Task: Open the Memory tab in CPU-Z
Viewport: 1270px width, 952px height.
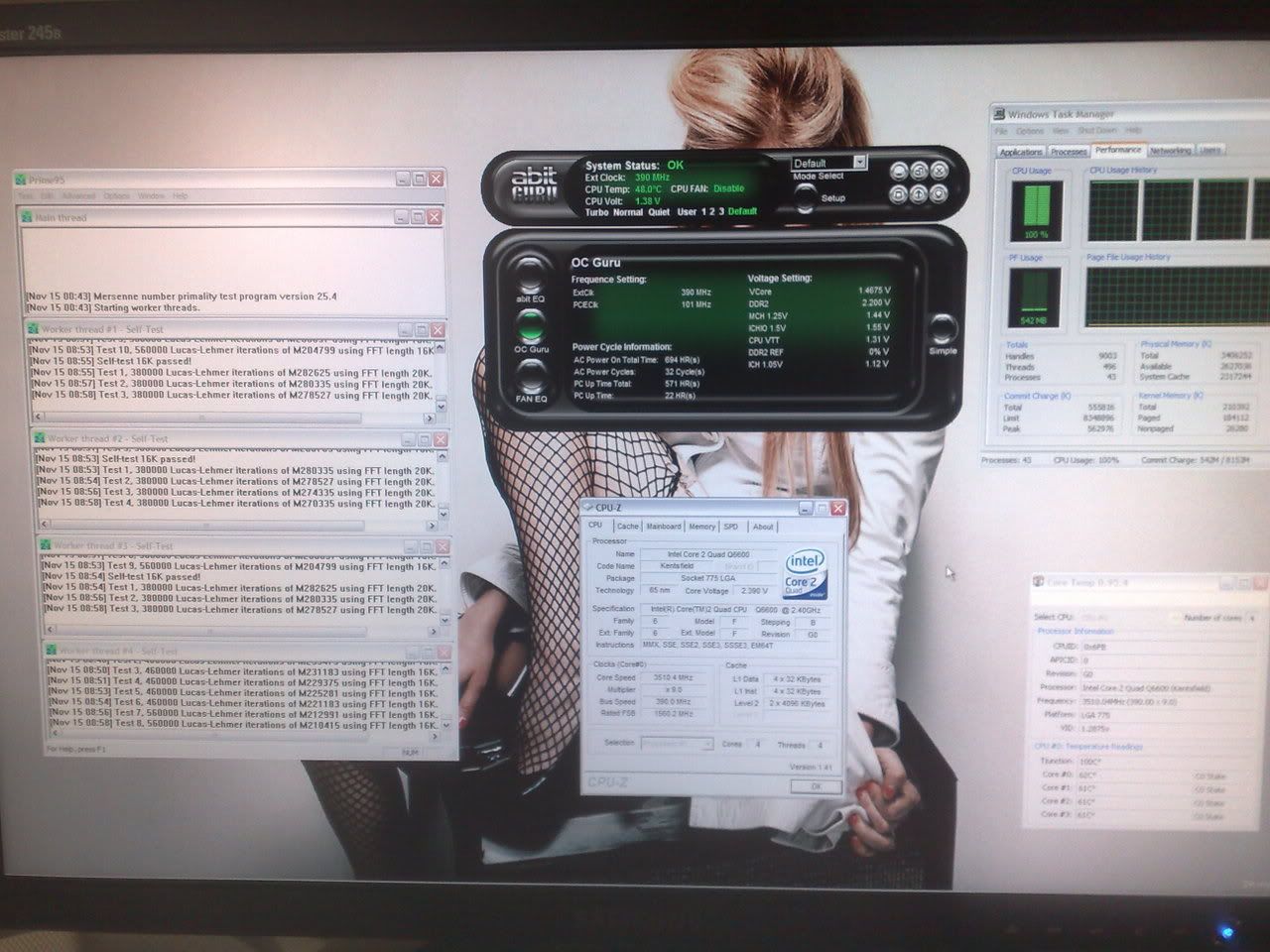Action: click(x=701, y=527)
